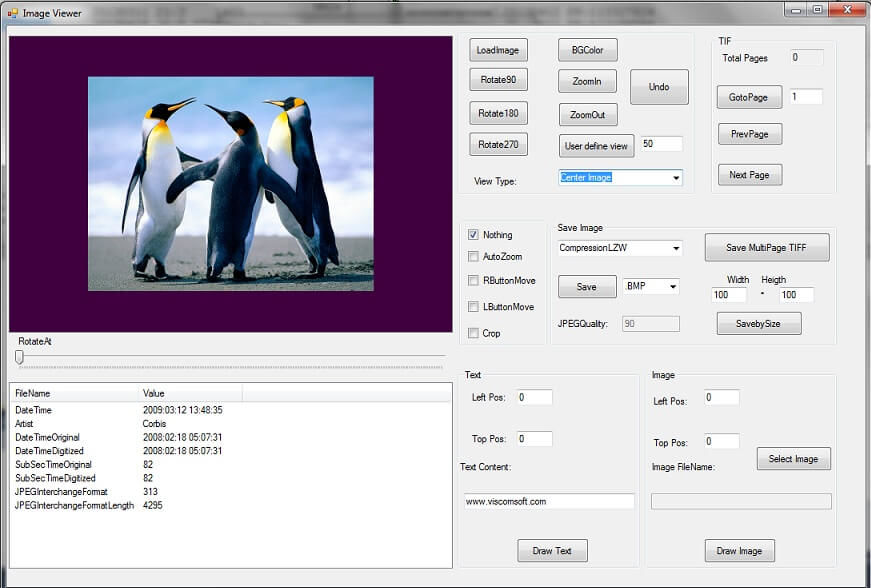Open the CompressionLZW dropdown
Viewport: 871px width, 588px height.
coord(676,248)
